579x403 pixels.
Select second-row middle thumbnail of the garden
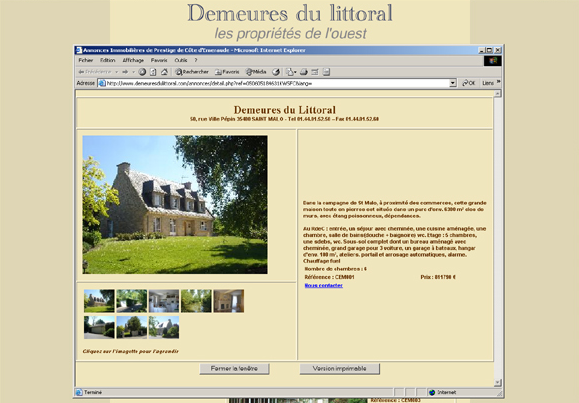tap(131, 327)
